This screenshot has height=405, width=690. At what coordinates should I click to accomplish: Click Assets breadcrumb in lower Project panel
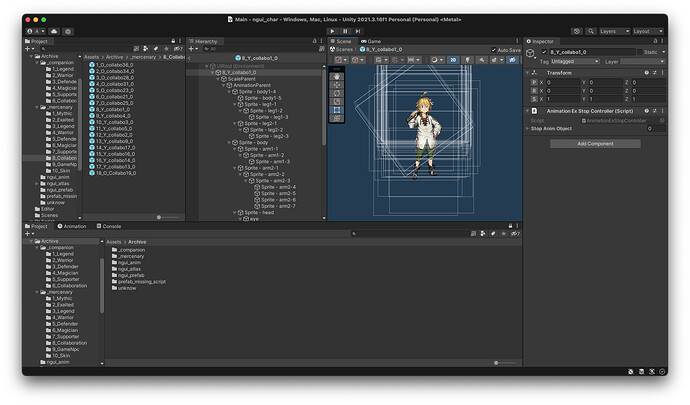pos(114,242)
